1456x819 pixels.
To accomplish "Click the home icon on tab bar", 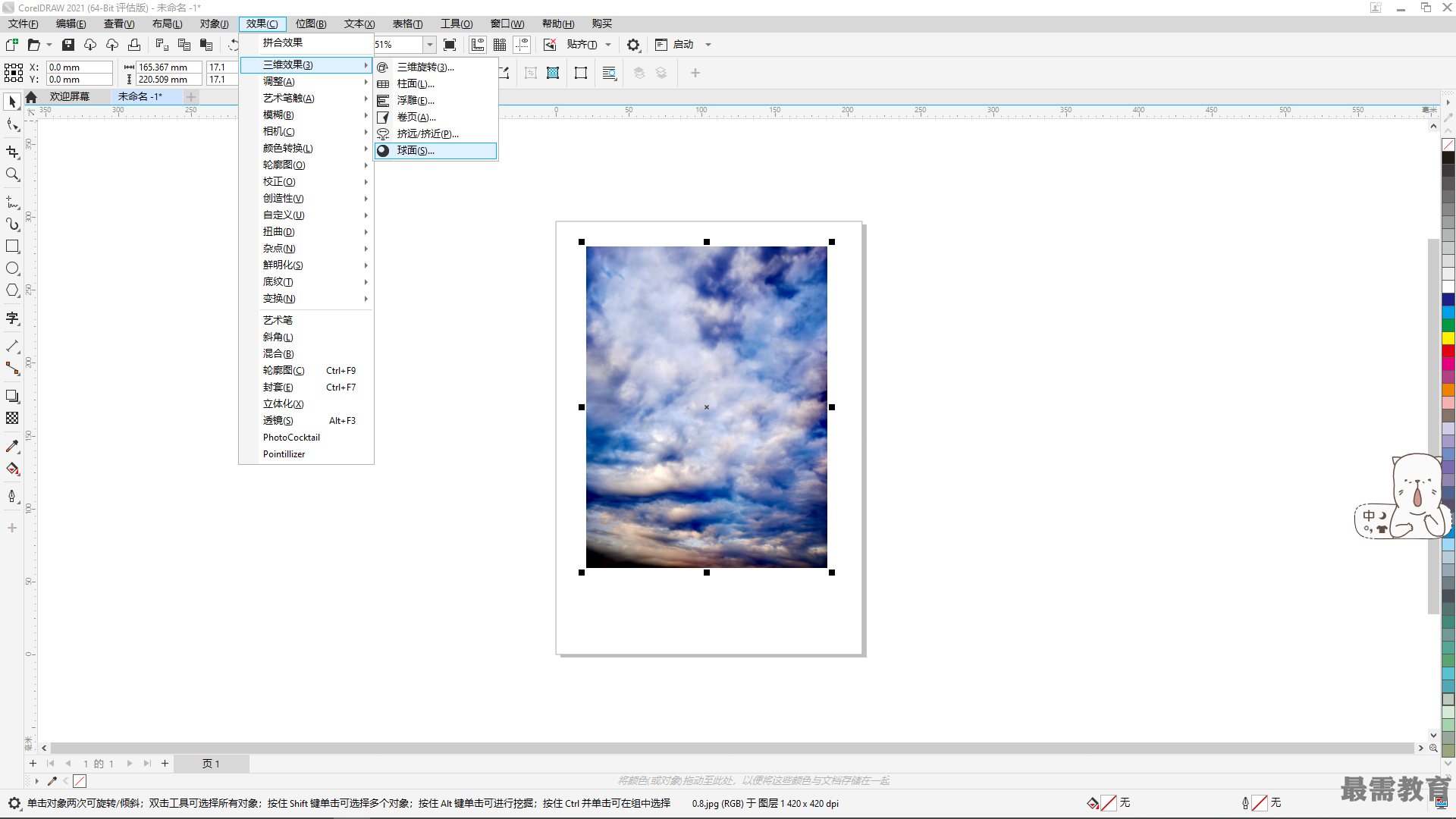I will pyautogui.click(x=31, y=97).
